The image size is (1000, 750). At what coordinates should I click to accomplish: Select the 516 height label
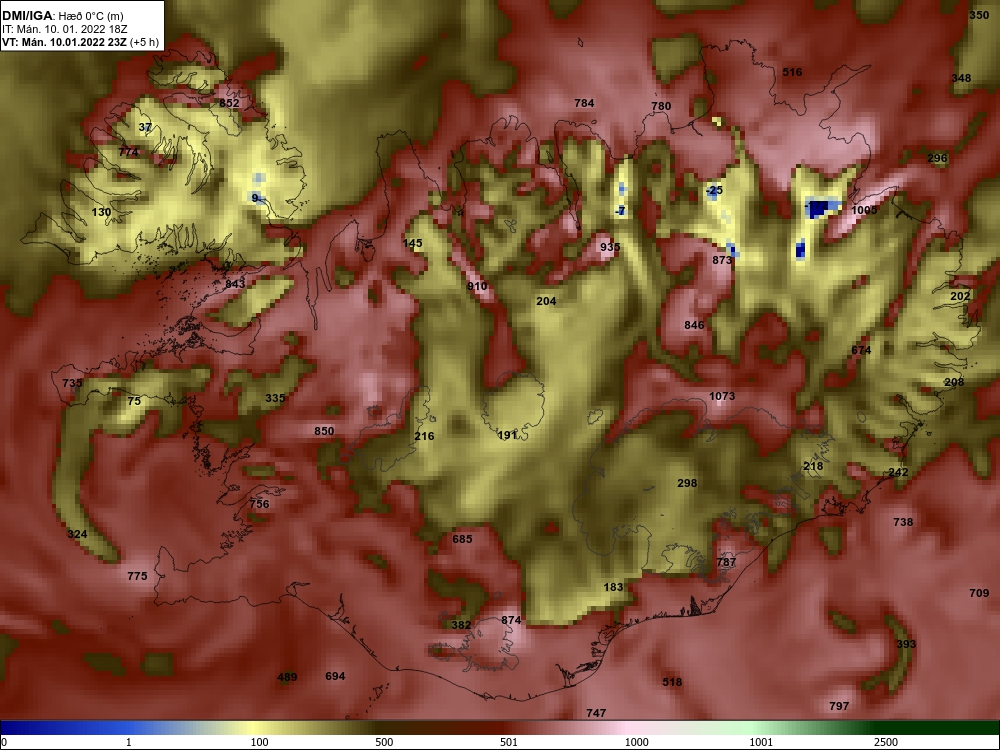pyautogui.click(x=792, y=72)
